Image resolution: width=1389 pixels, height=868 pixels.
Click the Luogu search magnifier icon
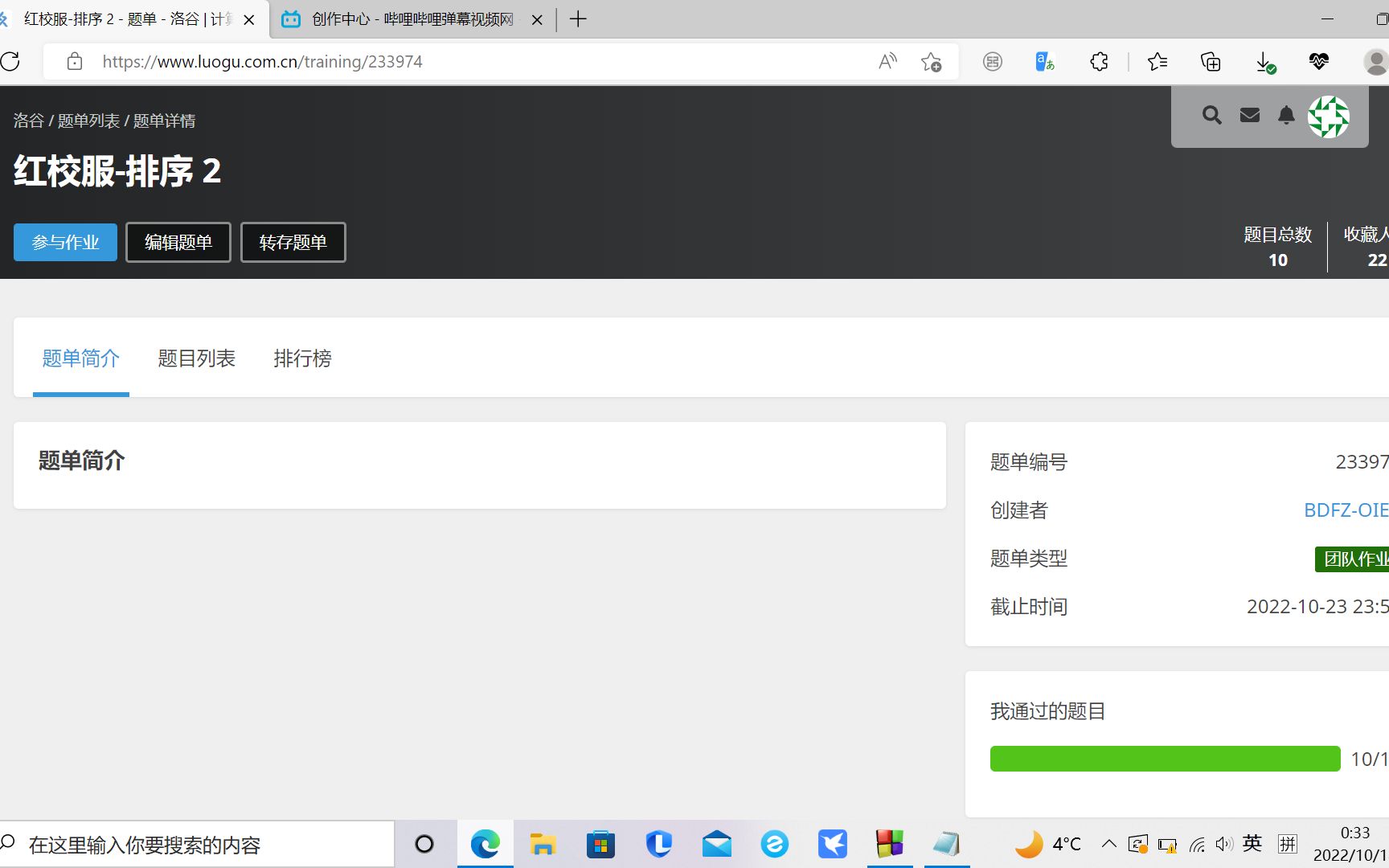pos(1212,116)
